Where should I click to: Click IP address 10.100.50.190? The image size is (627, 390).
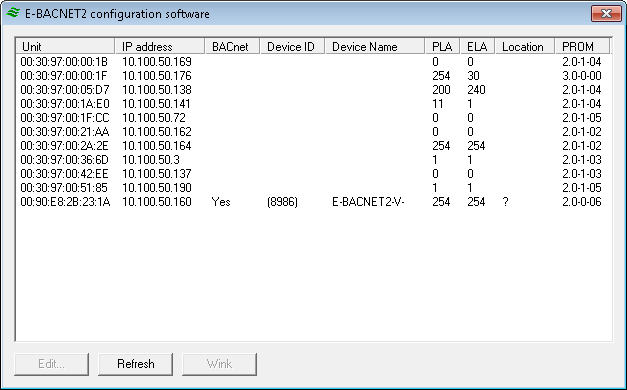coord(157,188)
